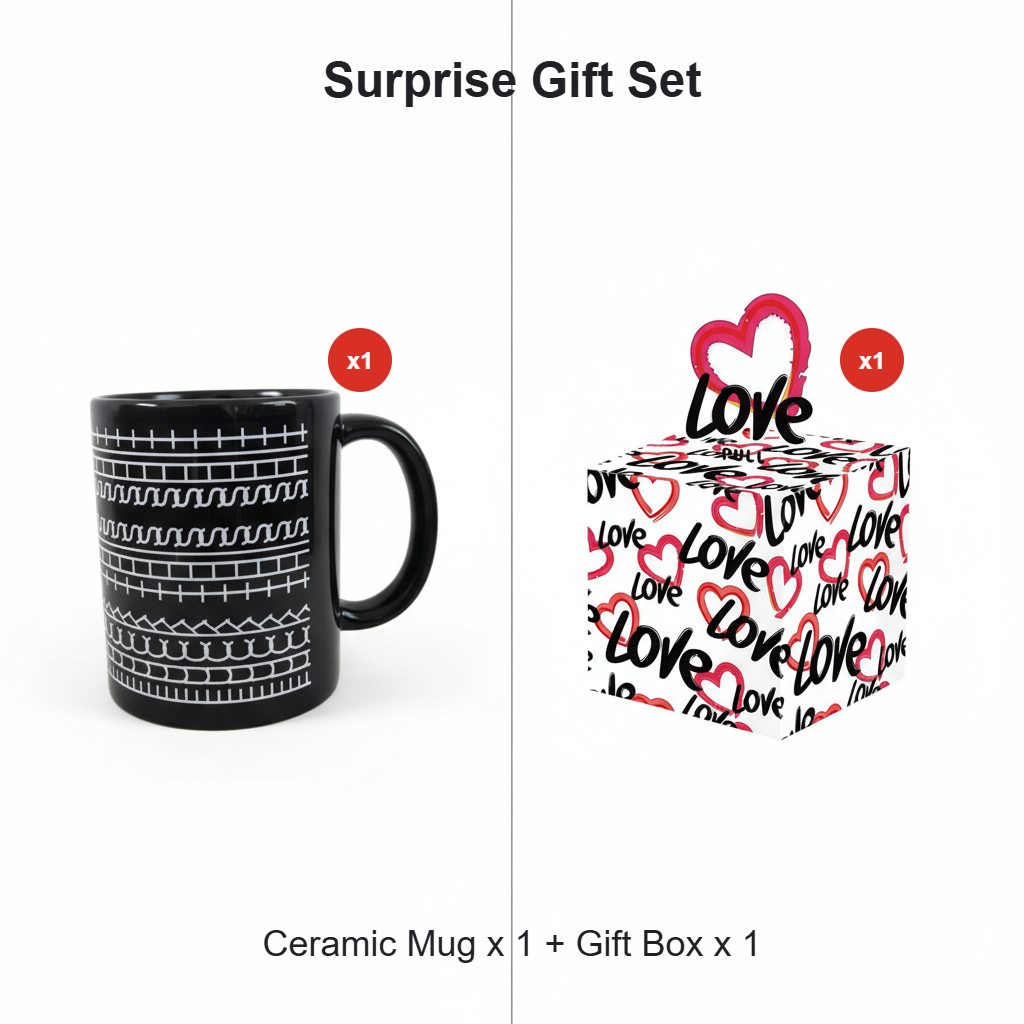Click the words Gift Set in the heading

(616, 80)
